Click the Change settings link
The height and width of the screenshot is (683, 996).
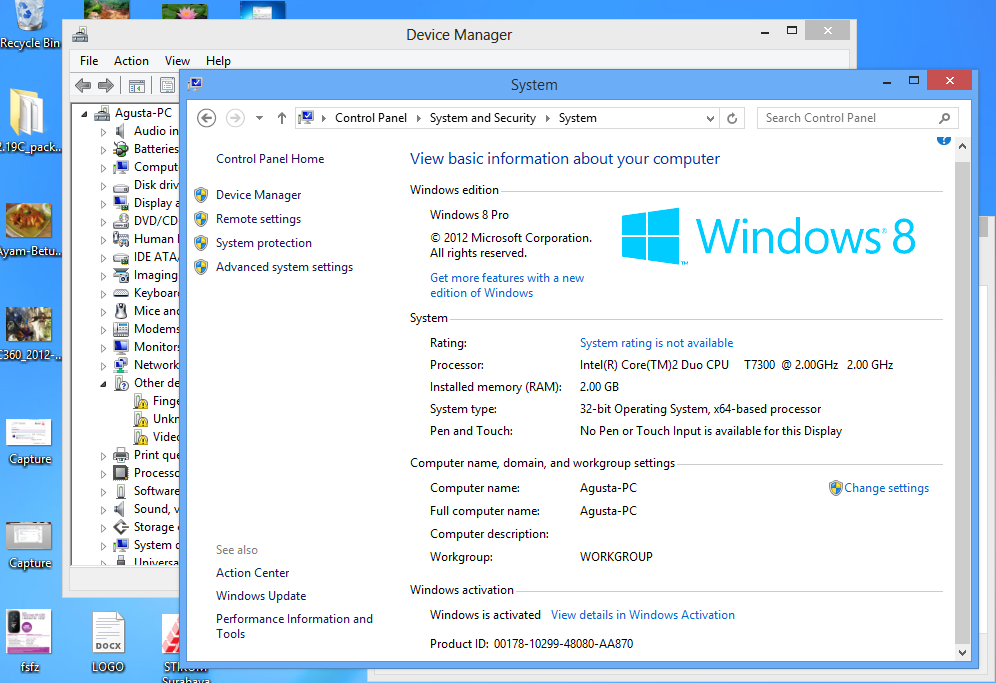(887, 487)
